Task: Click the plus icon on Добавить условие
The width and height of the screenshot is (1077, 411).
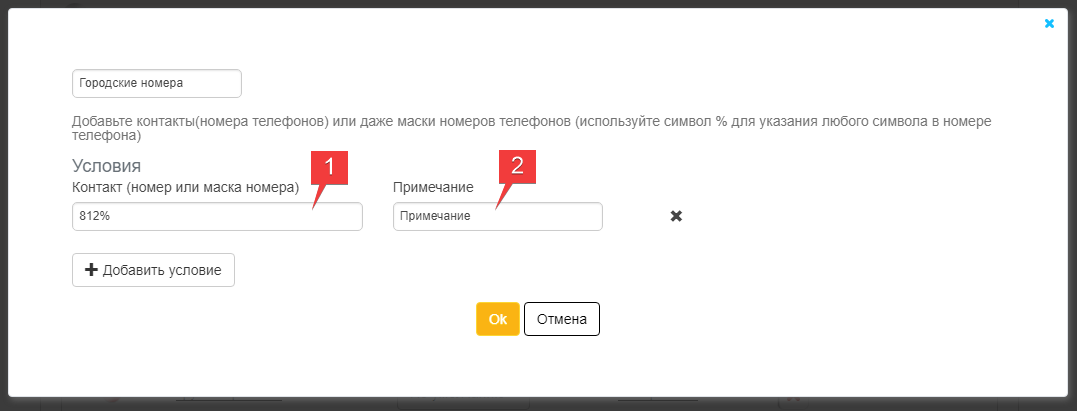Action: pos(91,270)
